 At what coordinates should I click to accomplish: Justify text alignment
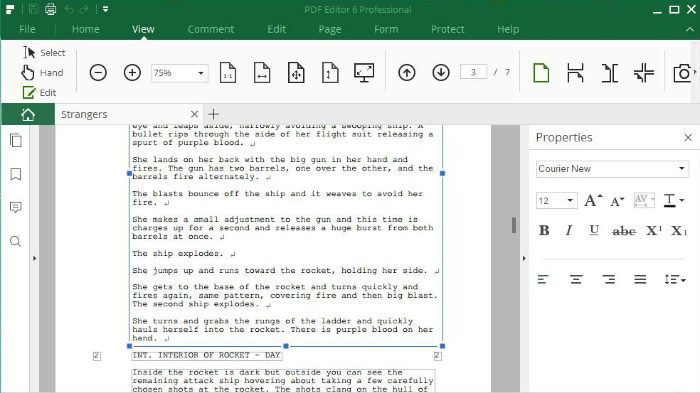tap(640, 280)
